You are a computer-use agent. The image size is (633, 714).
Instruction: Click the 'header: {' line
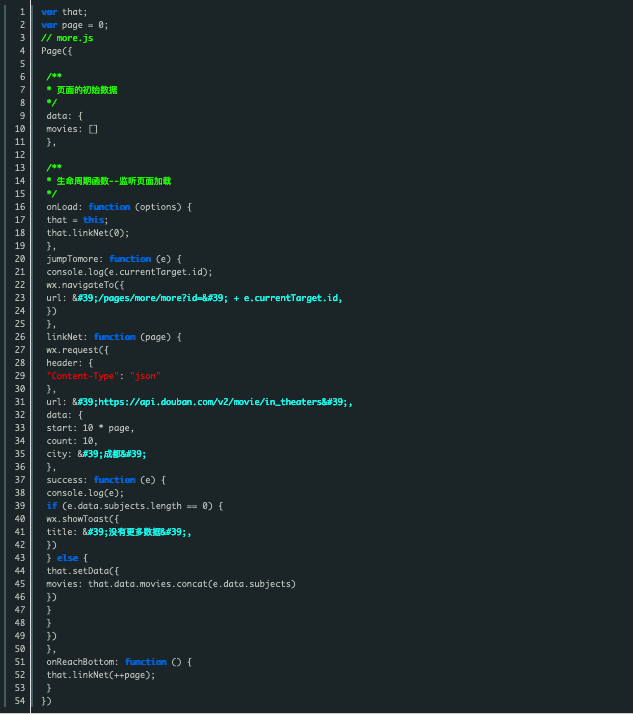[x=70, y=363]
